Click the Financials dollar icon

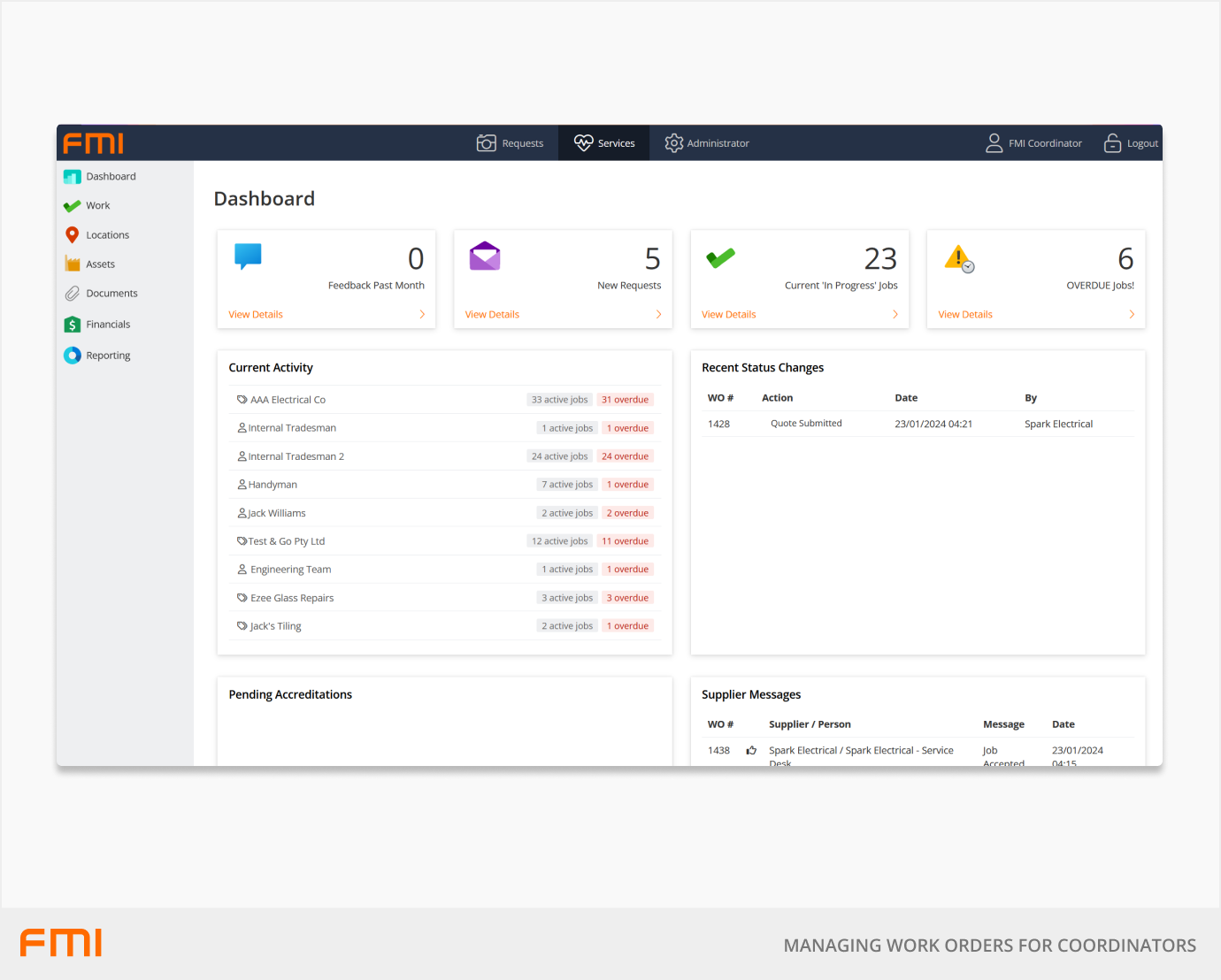click(73, 325)
